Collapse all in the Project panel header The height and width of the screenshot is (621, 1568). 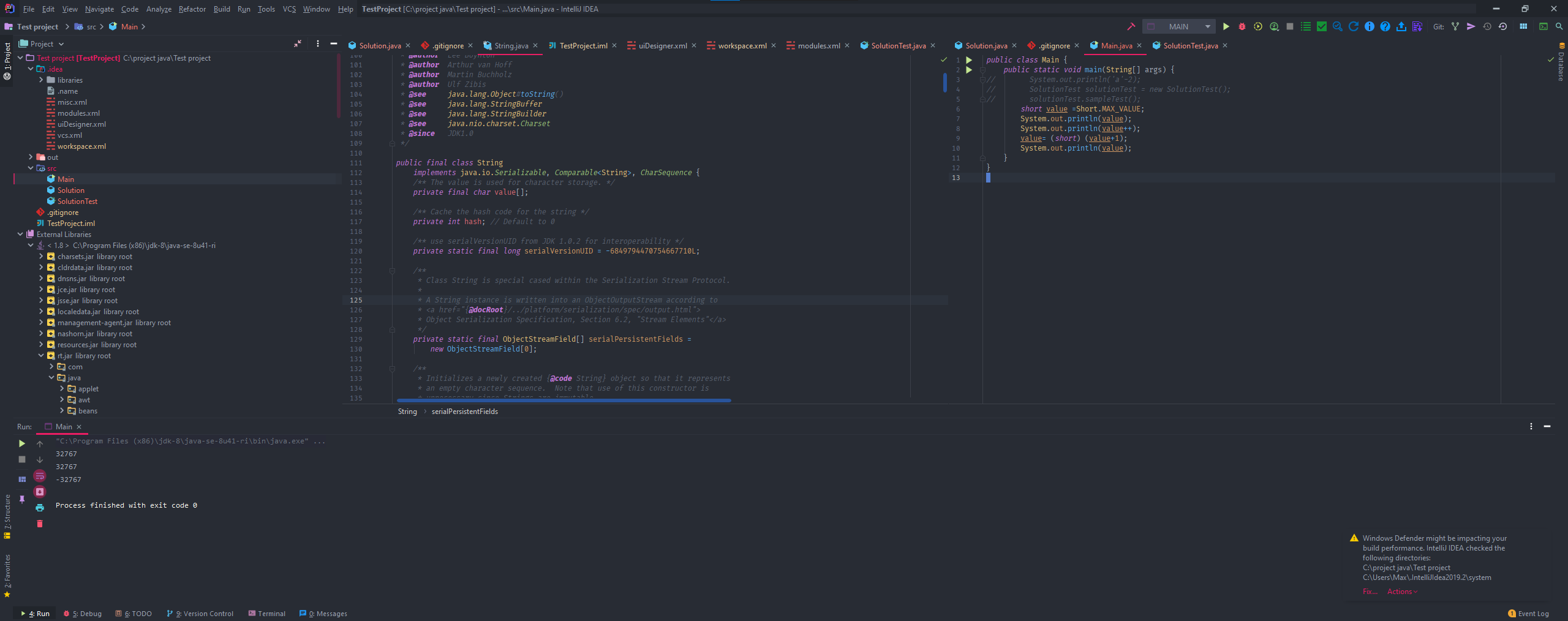[298, 43]
